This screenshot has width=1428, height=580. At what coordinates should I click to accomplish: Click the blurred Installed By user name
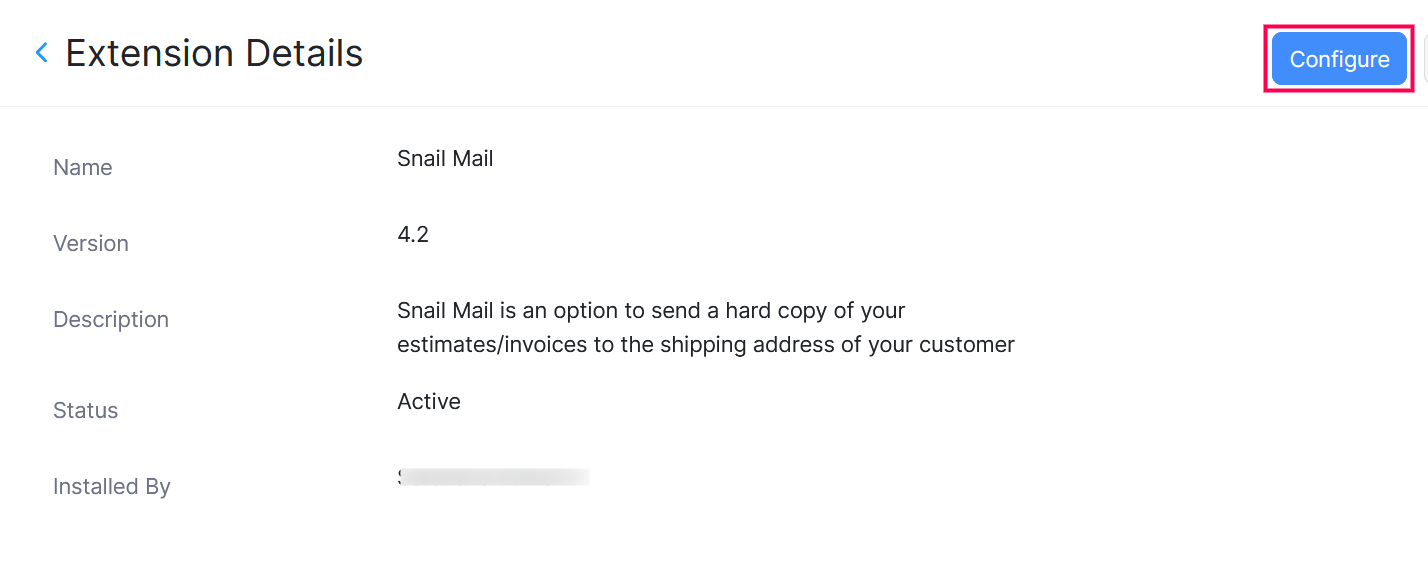pyautogui.click(x=493, y=477)
